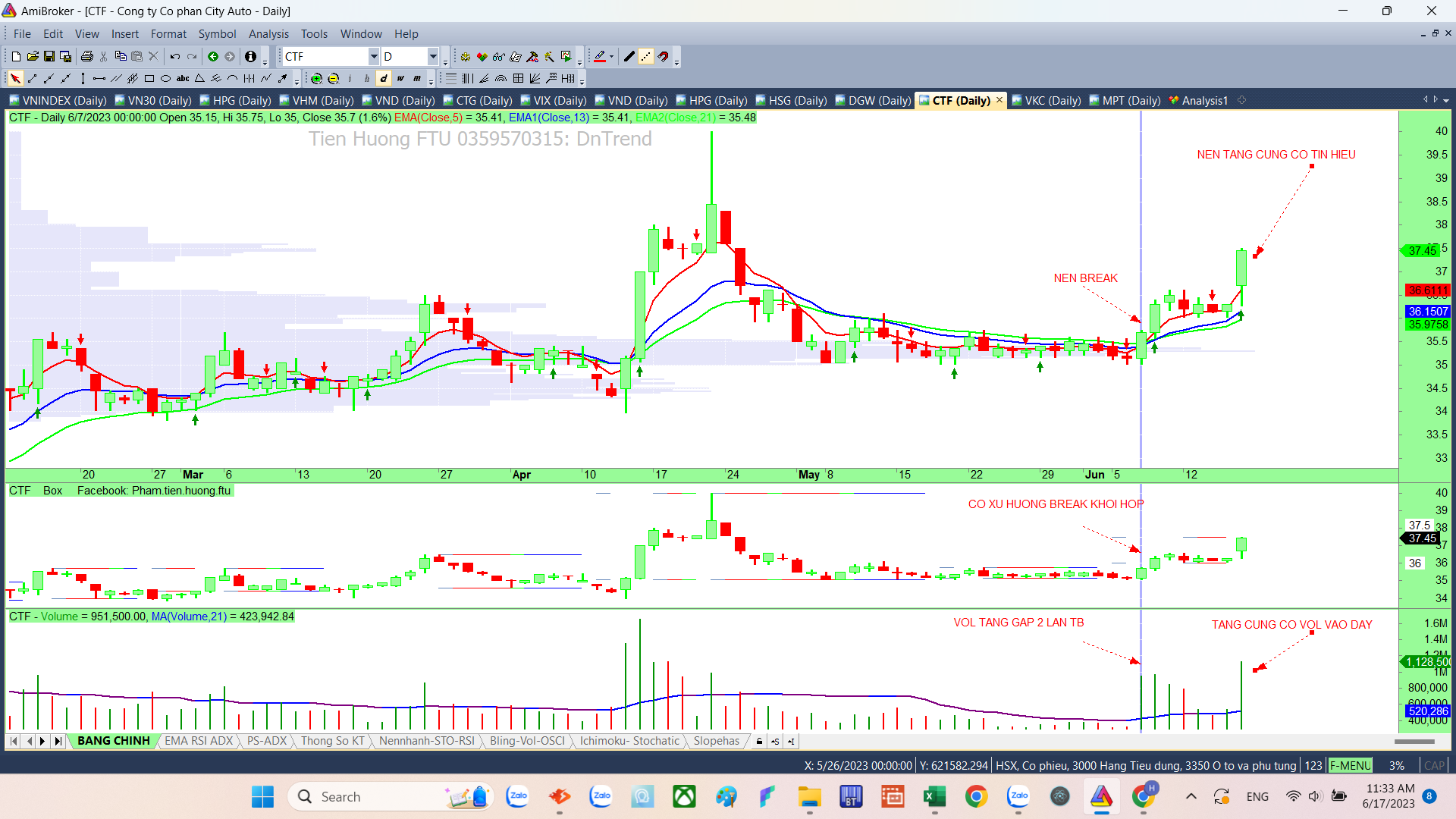Screen dimensions: 1456x819
Task: Expand the CTF symbol dropdown
Action: tap(373, 56)
